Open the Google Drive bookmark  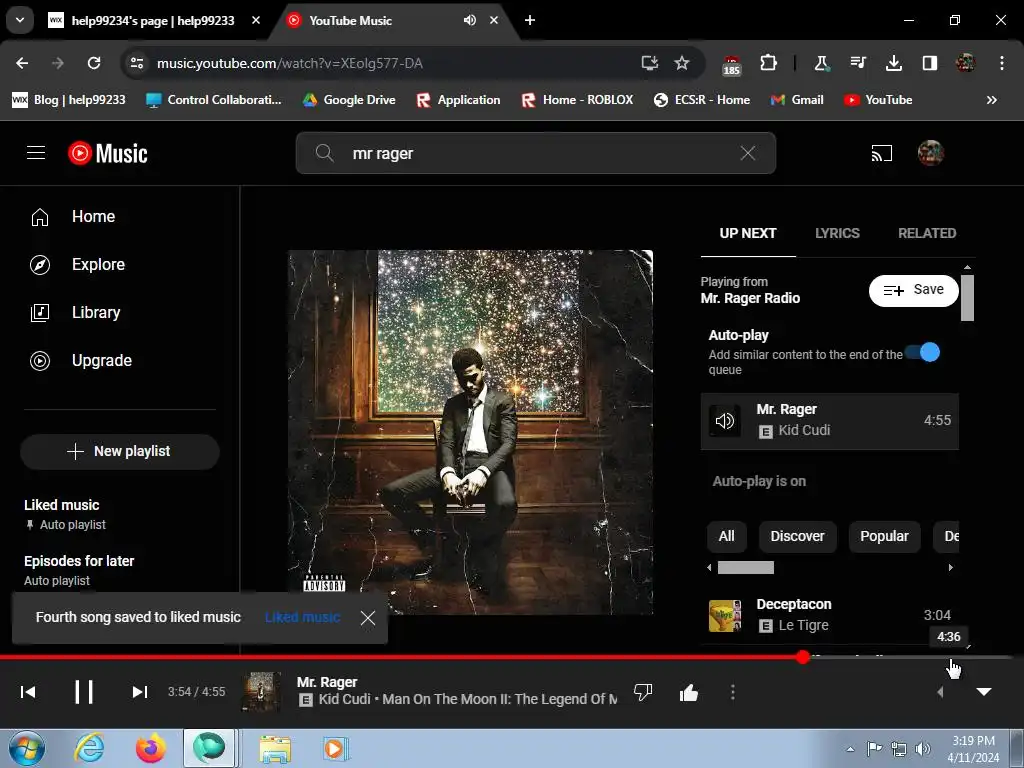point(349,100)
